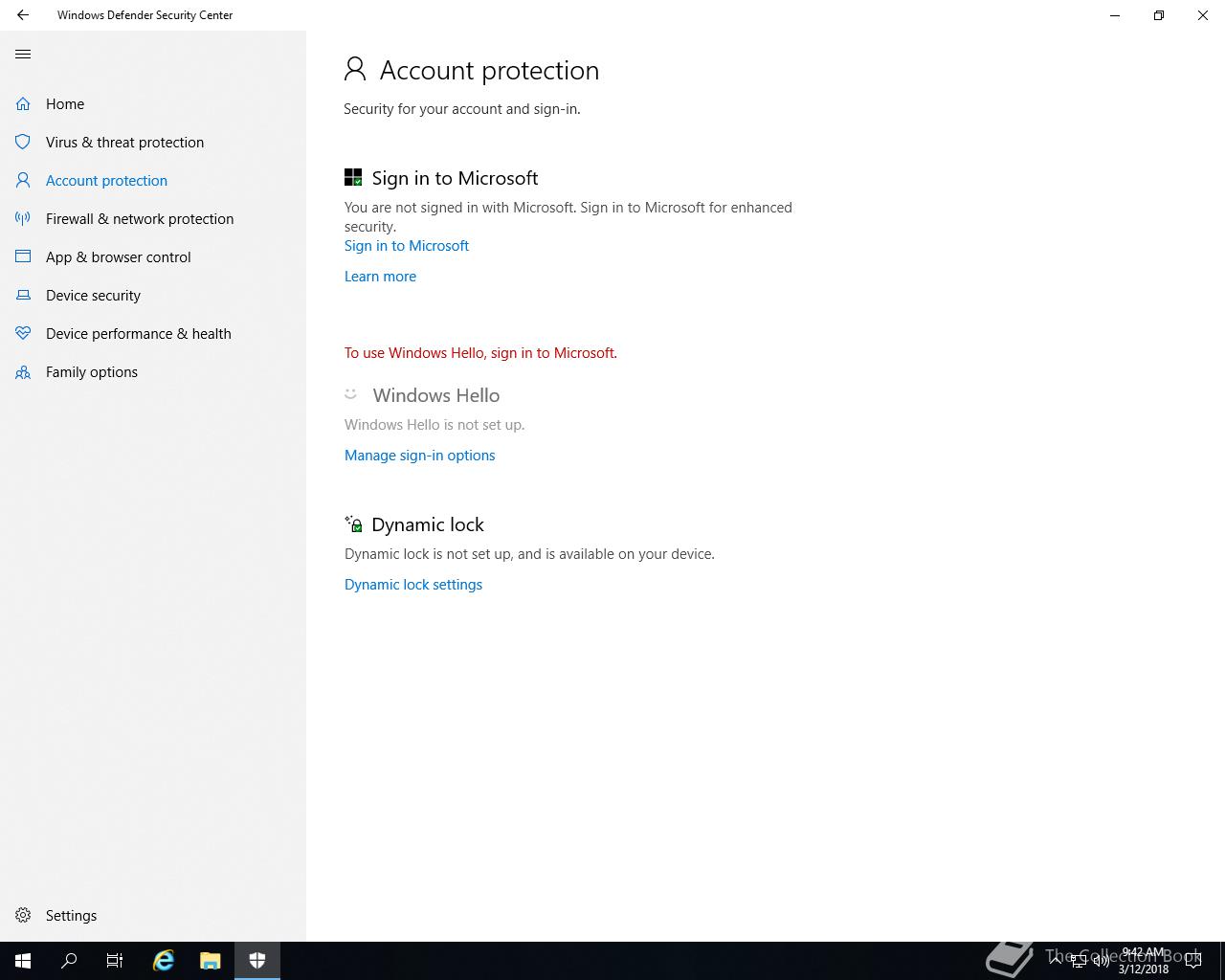The height and width of the screenshot is (980, 1225).
Task: Click the Windows Hello heading
Action: pyautogui.click(x=436, y=395)
